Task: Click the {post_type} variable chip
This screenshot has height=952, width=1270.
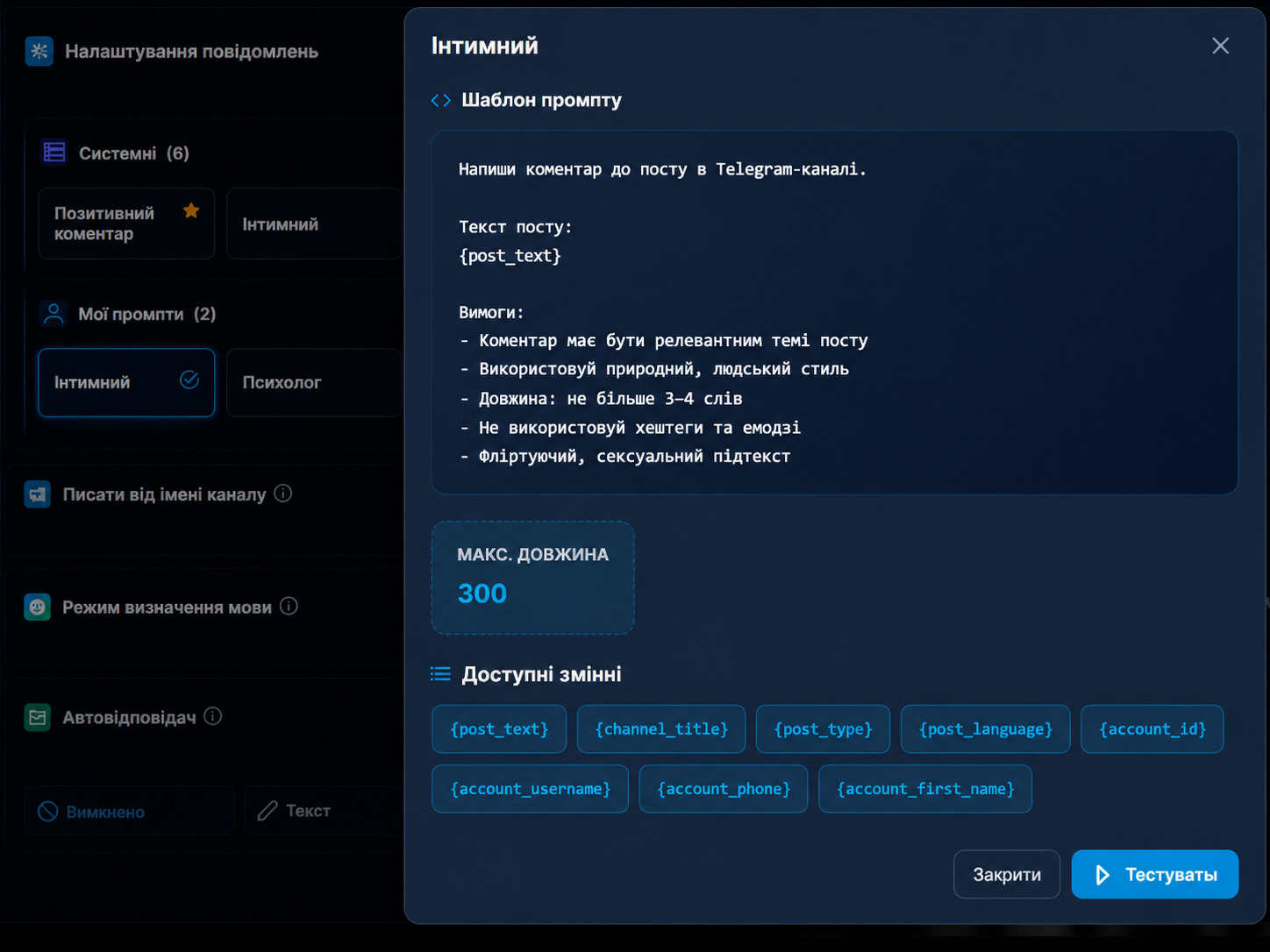Action: click(823, 728)
